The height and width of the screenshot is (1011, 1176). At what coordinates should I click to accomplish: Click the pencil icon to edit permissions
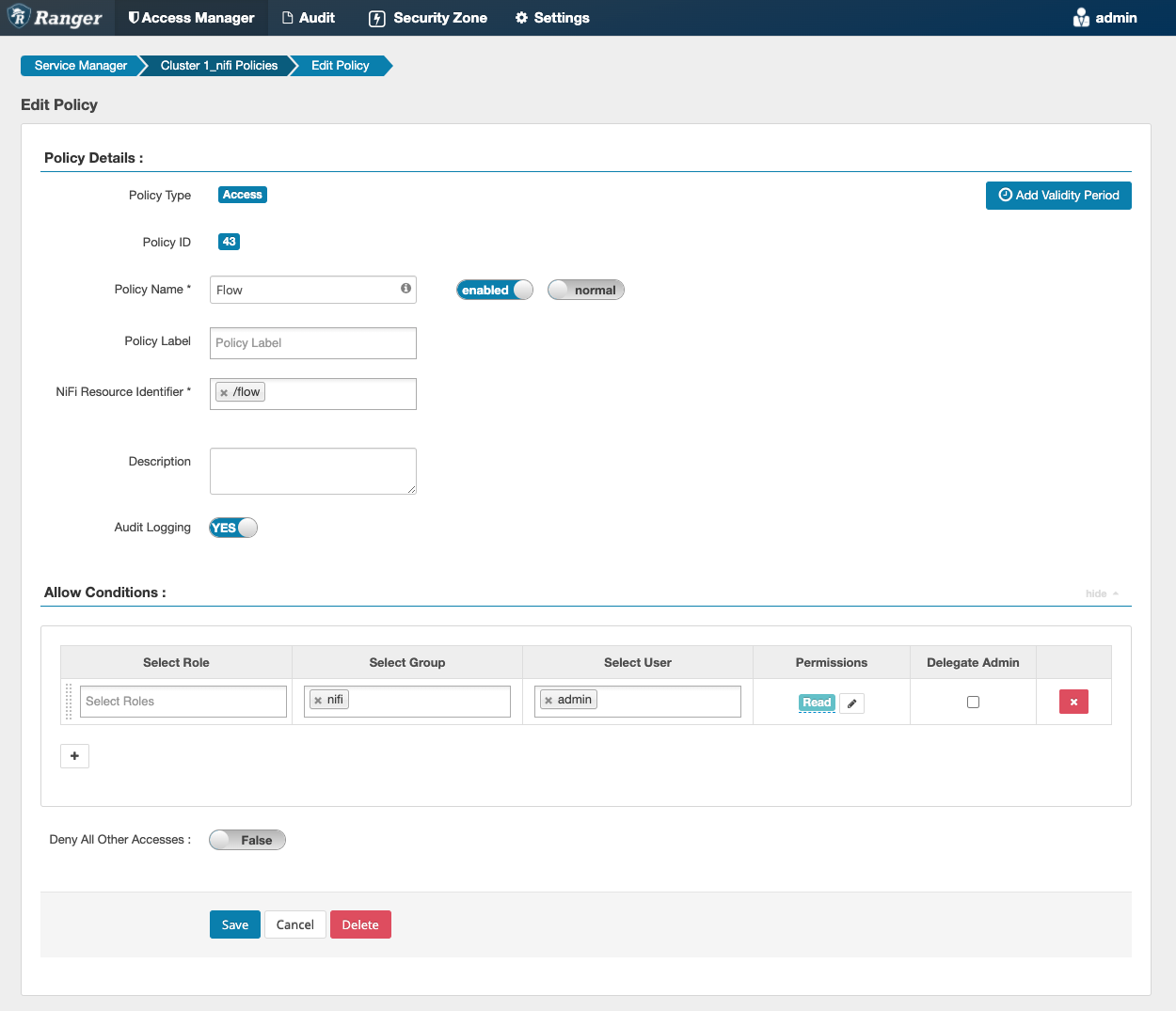pyautogui.click(x=851, y=703)
